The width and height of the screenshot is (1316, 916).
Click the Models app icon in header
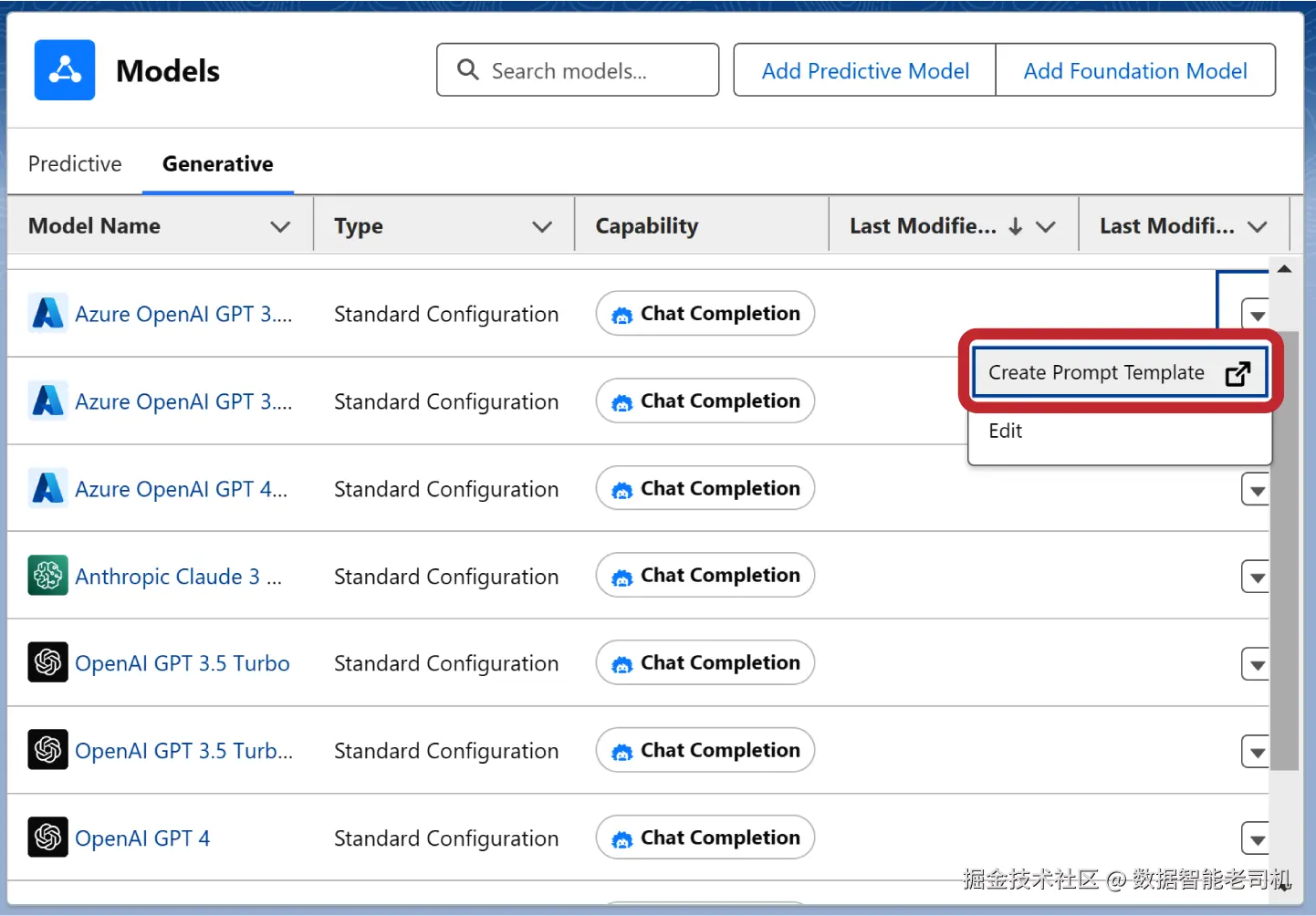(x=65, y=70)
